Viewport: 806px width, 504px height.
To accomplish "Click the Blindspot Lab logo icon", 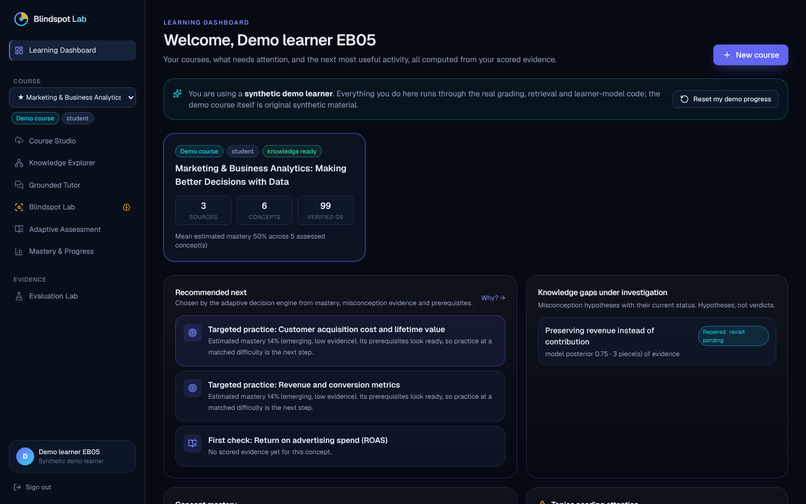I will click(x=21, y=19).
